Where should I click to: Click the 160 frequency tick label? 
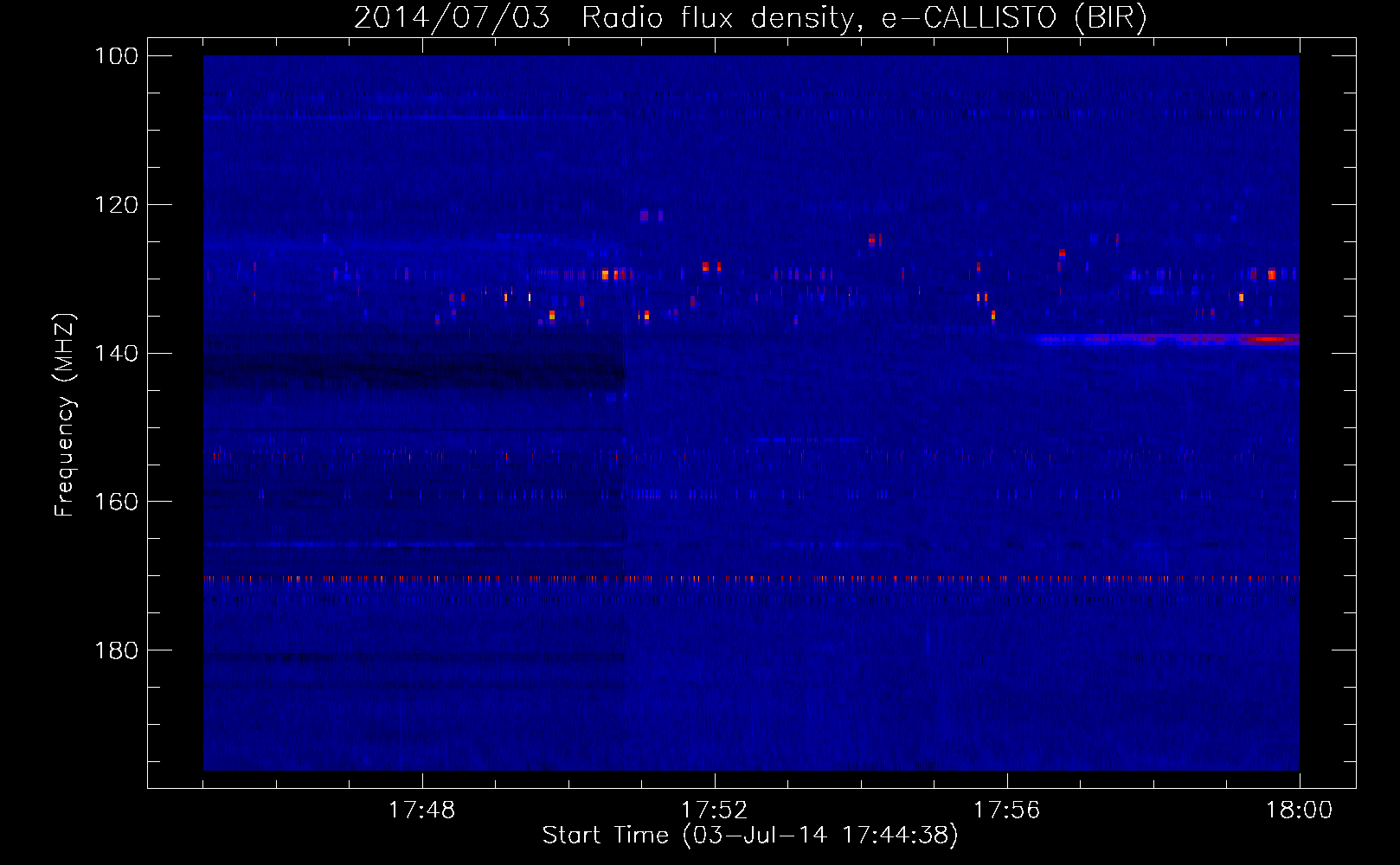(x=117, y=502)
